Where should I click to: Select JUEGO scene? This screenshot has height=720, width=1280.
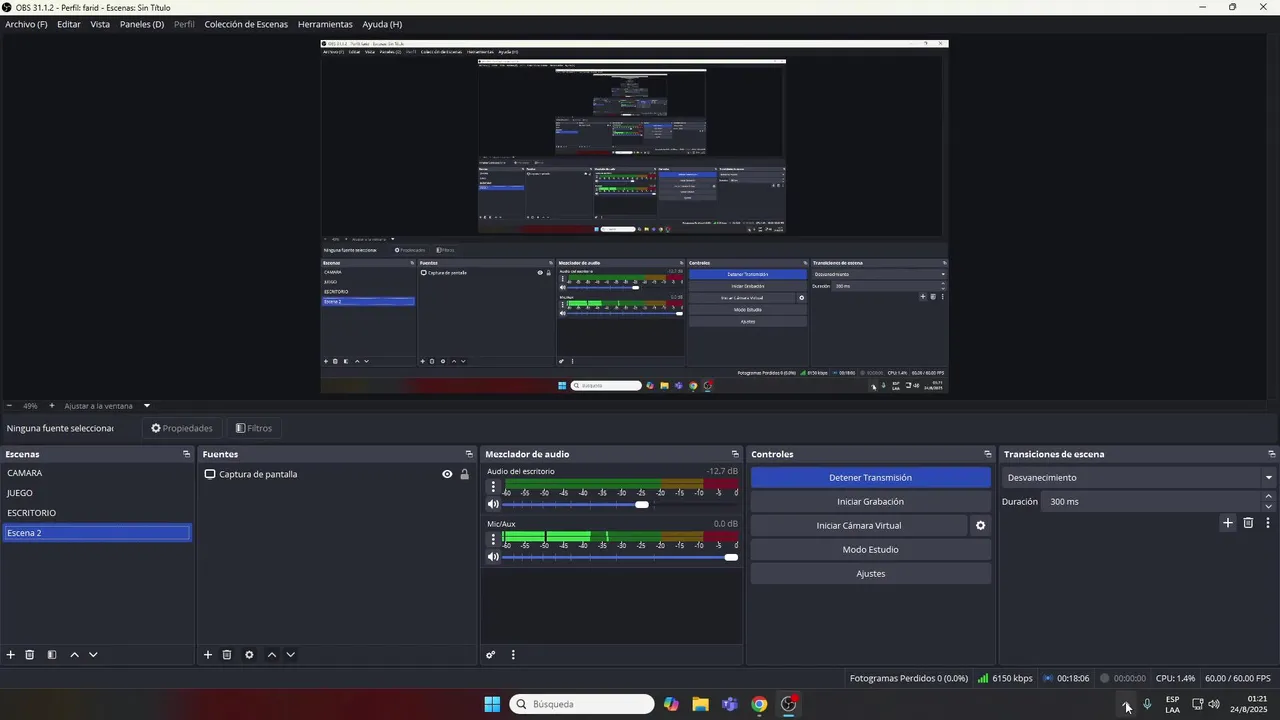pos(97,493)
